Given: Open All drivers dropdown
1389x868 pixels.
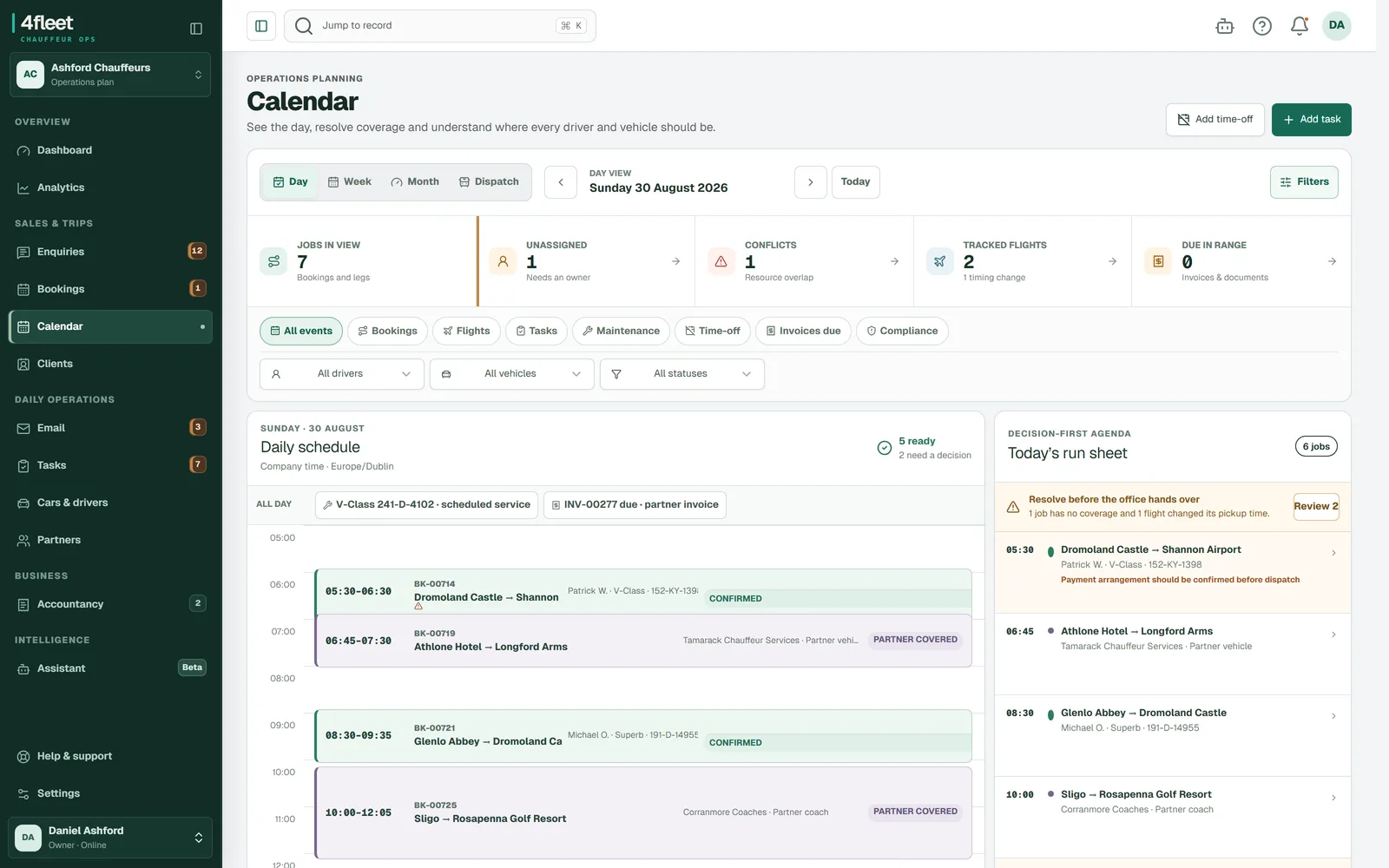Looking at the screenshot, I should pos(342,374).
